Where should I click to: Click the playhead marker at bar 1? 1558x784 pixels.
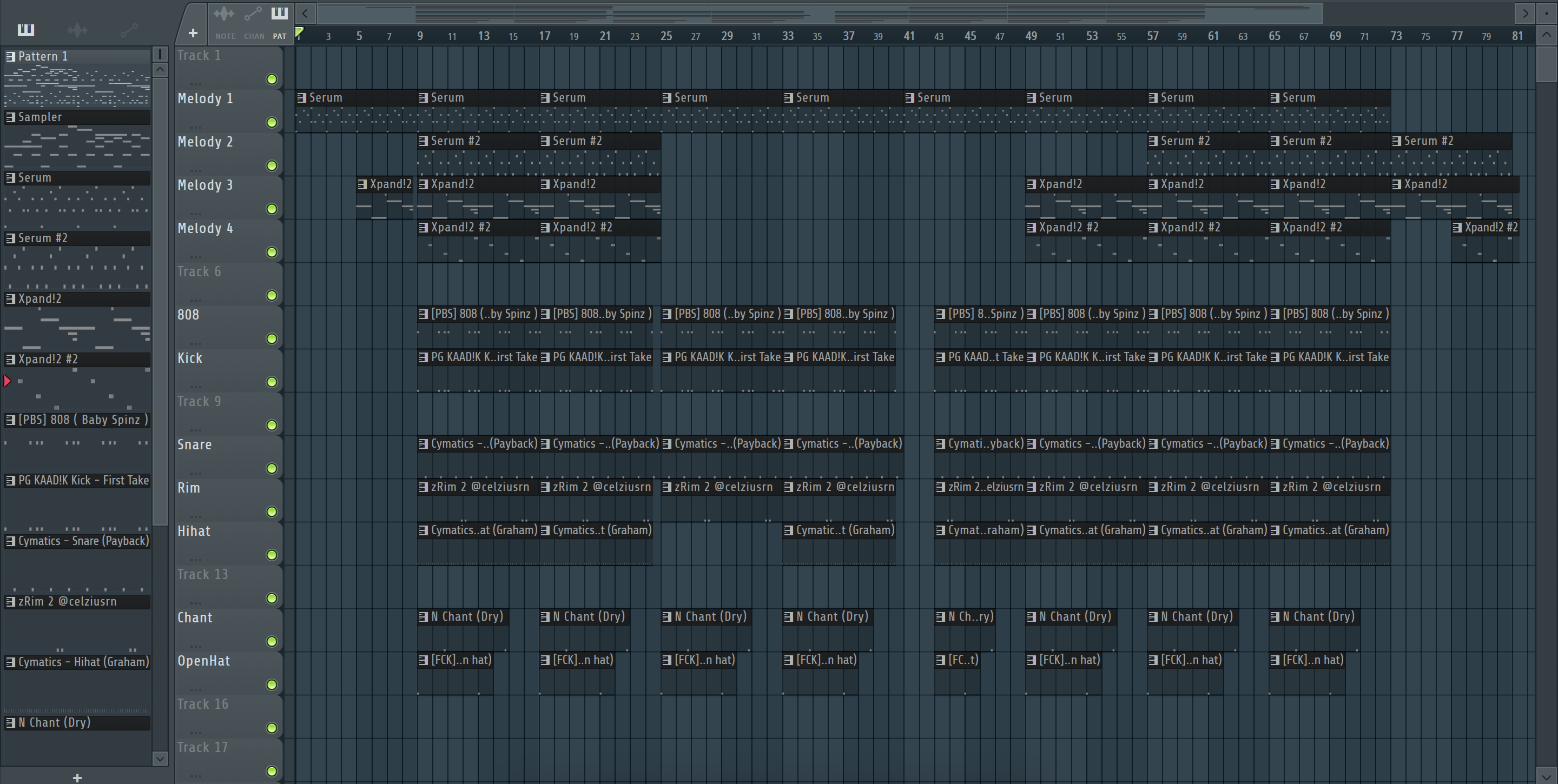299,32
